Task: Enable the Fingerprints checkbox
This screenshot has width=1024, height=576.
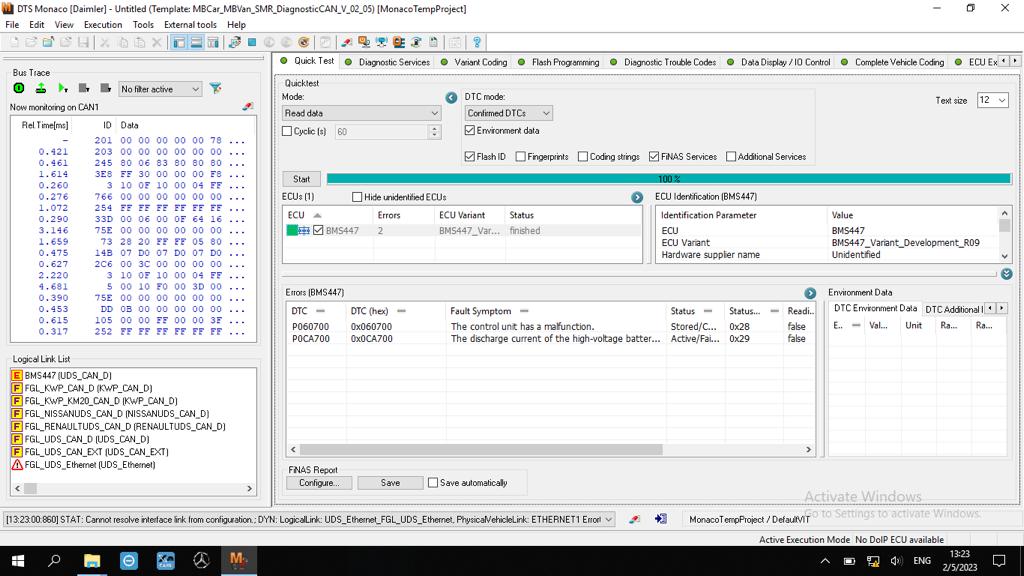Action: click(520, 157)
